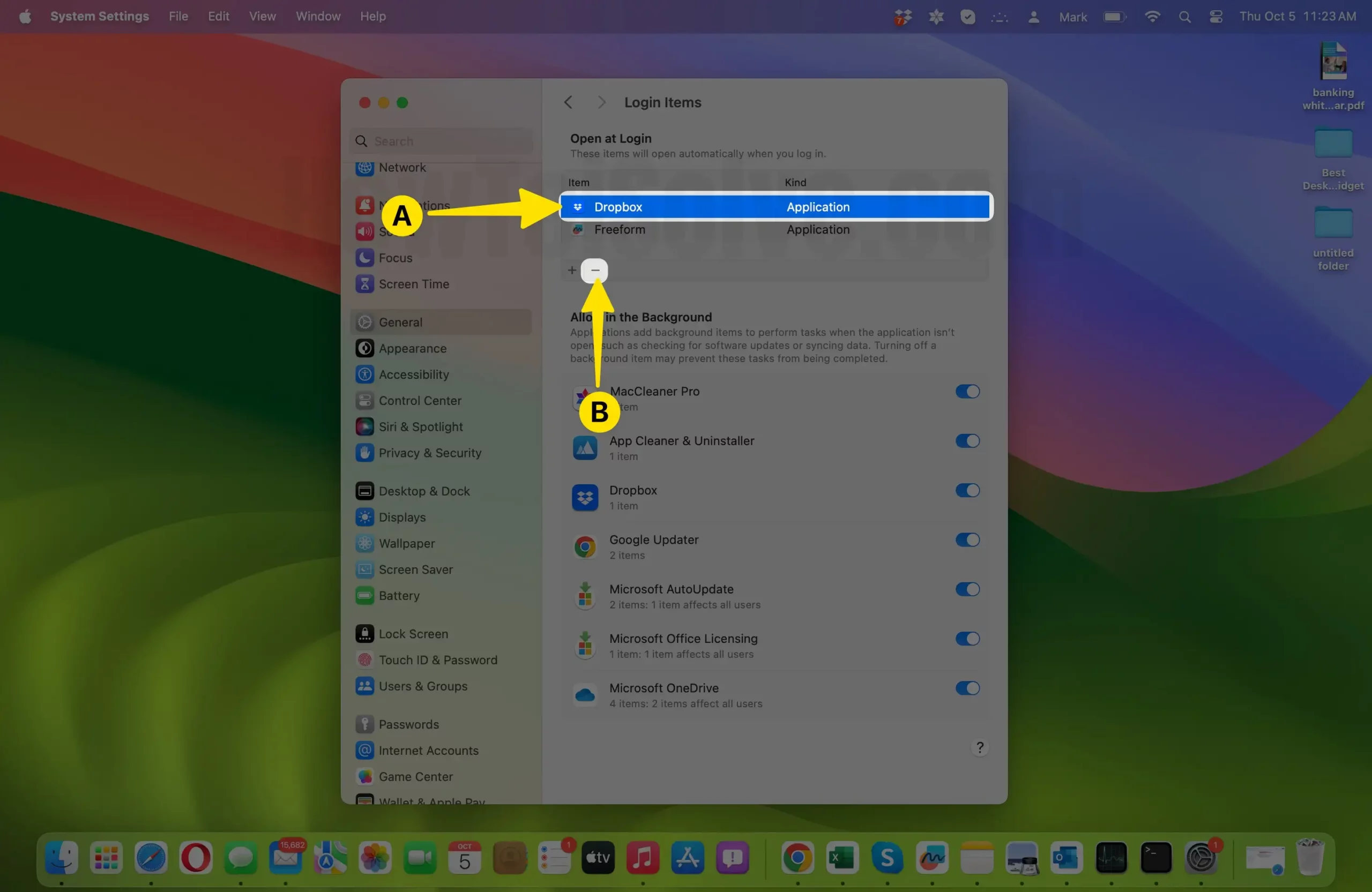Click the Search field in sidebar
Screen dimensions: 1372x892
[x=441, y=141]
